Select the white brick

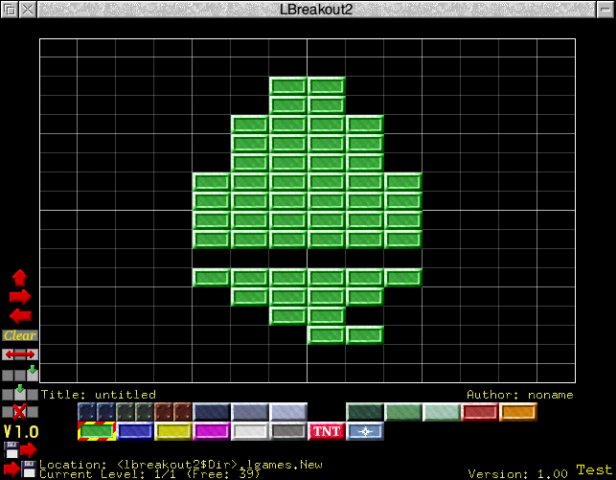[x=250, y=431]
